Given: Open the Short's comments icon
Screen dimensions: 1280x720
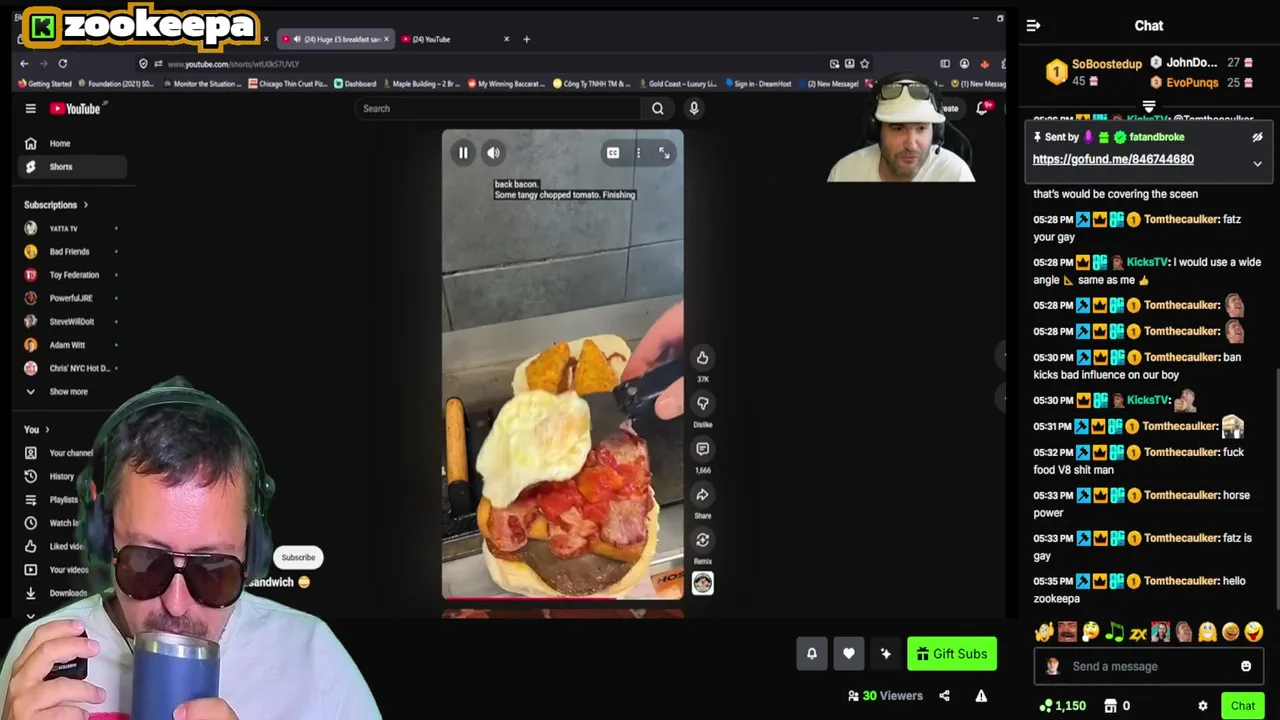Looking at the screenshot, I should point(702,449).
